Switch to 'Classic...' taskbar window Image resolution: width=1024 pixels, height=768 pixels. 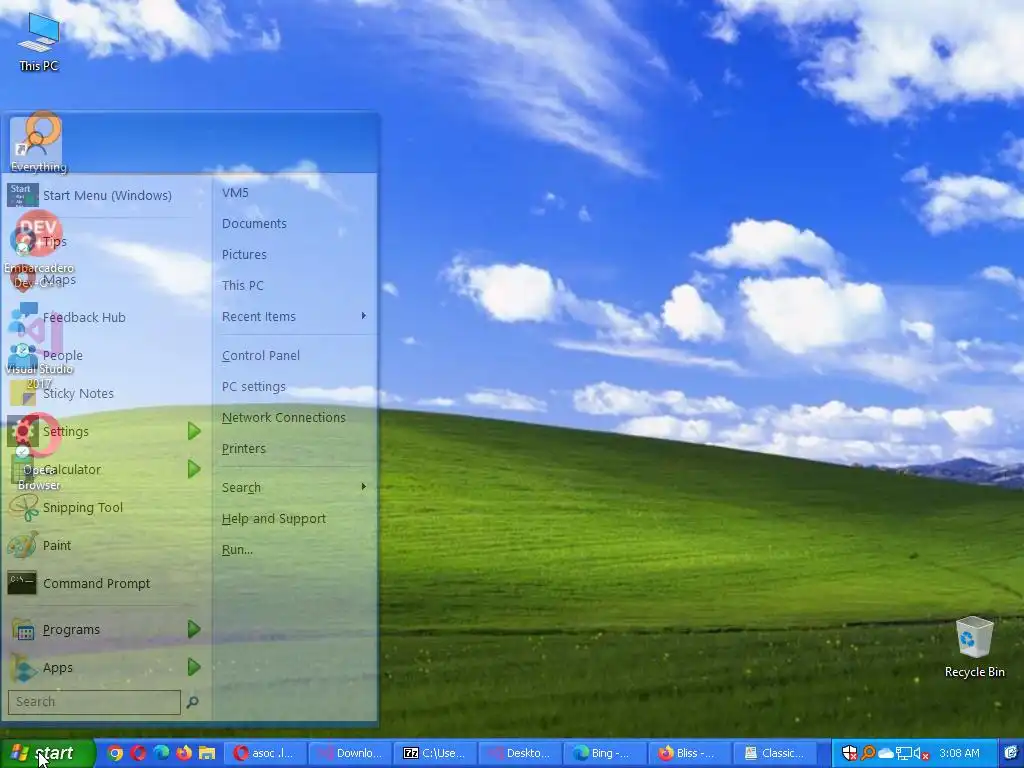(x=775, y=753)
